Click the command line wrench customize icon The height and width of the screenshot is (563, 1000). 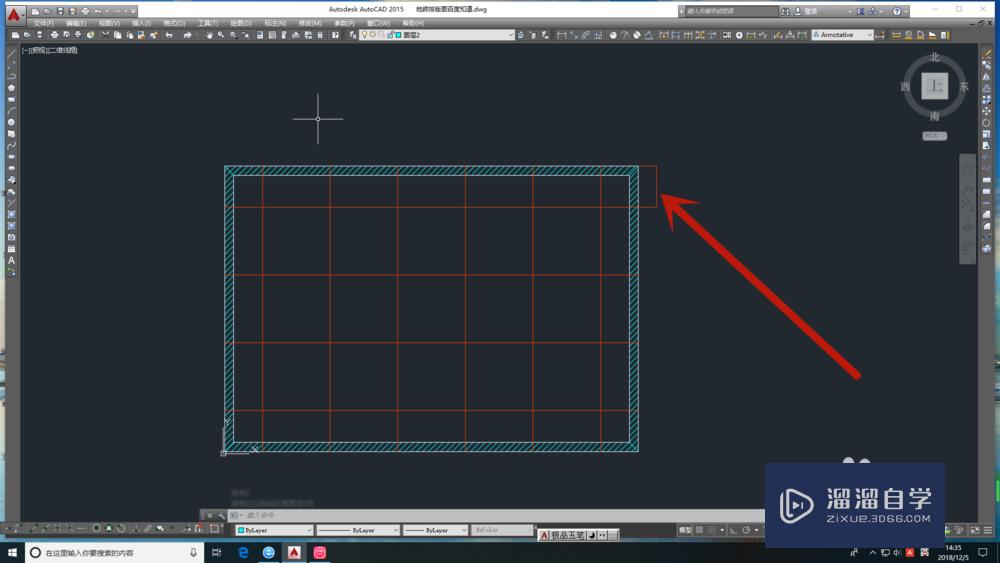point(221,515)
